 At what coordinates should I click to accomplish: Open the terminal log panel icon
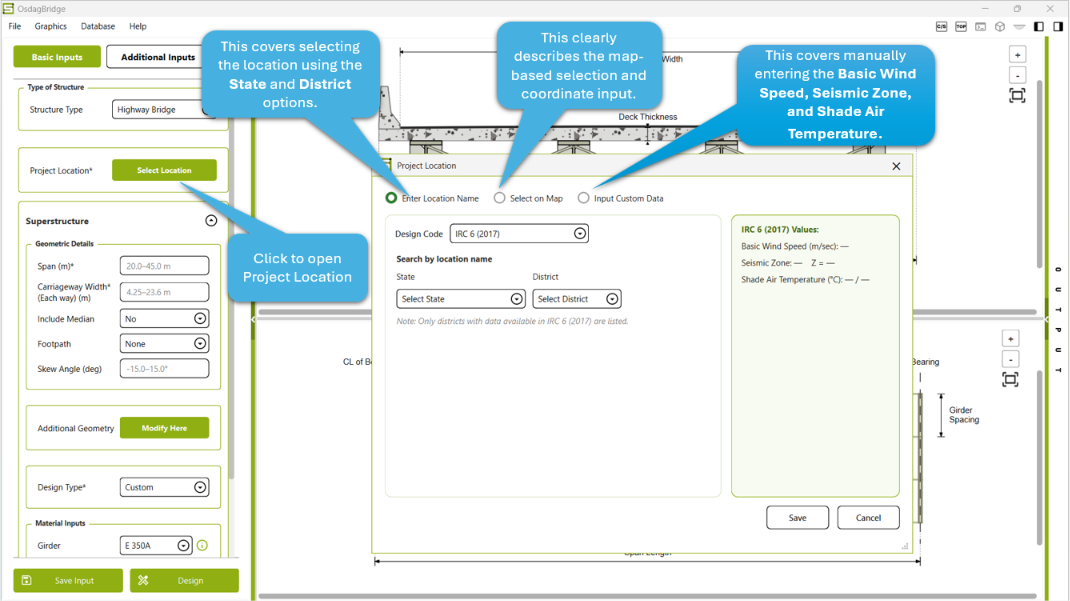[981, 27]
